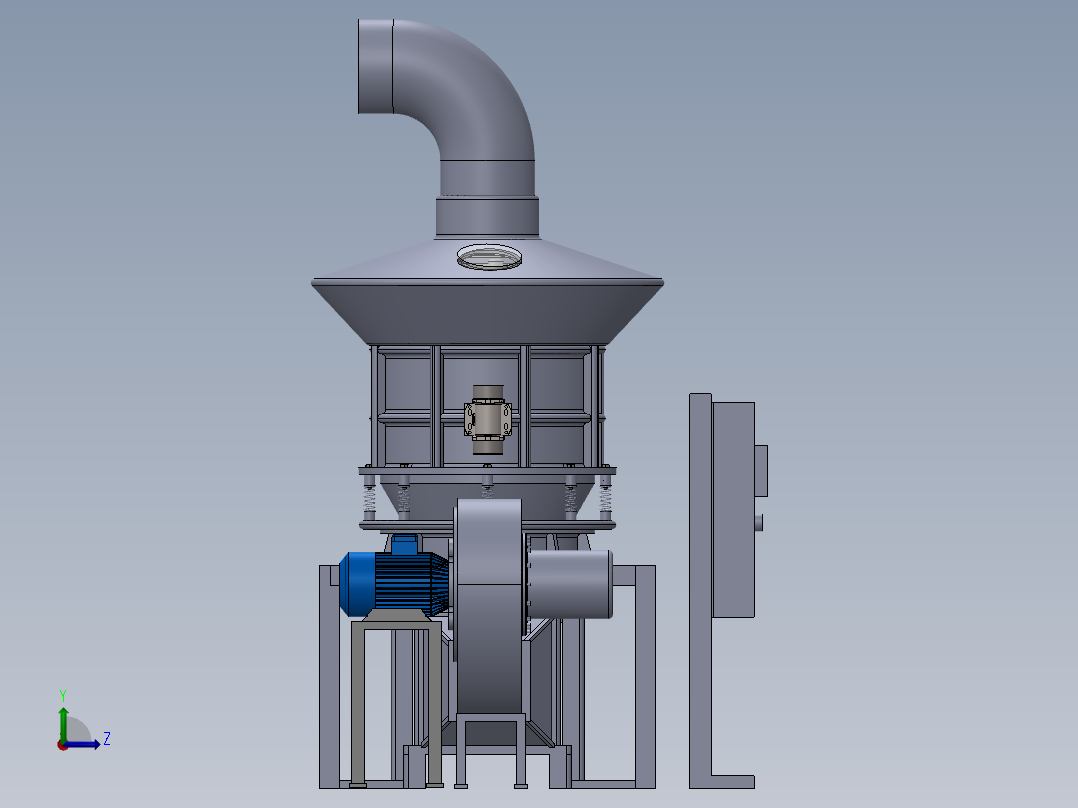Click the green Y axis of the triad

[63, 723]
